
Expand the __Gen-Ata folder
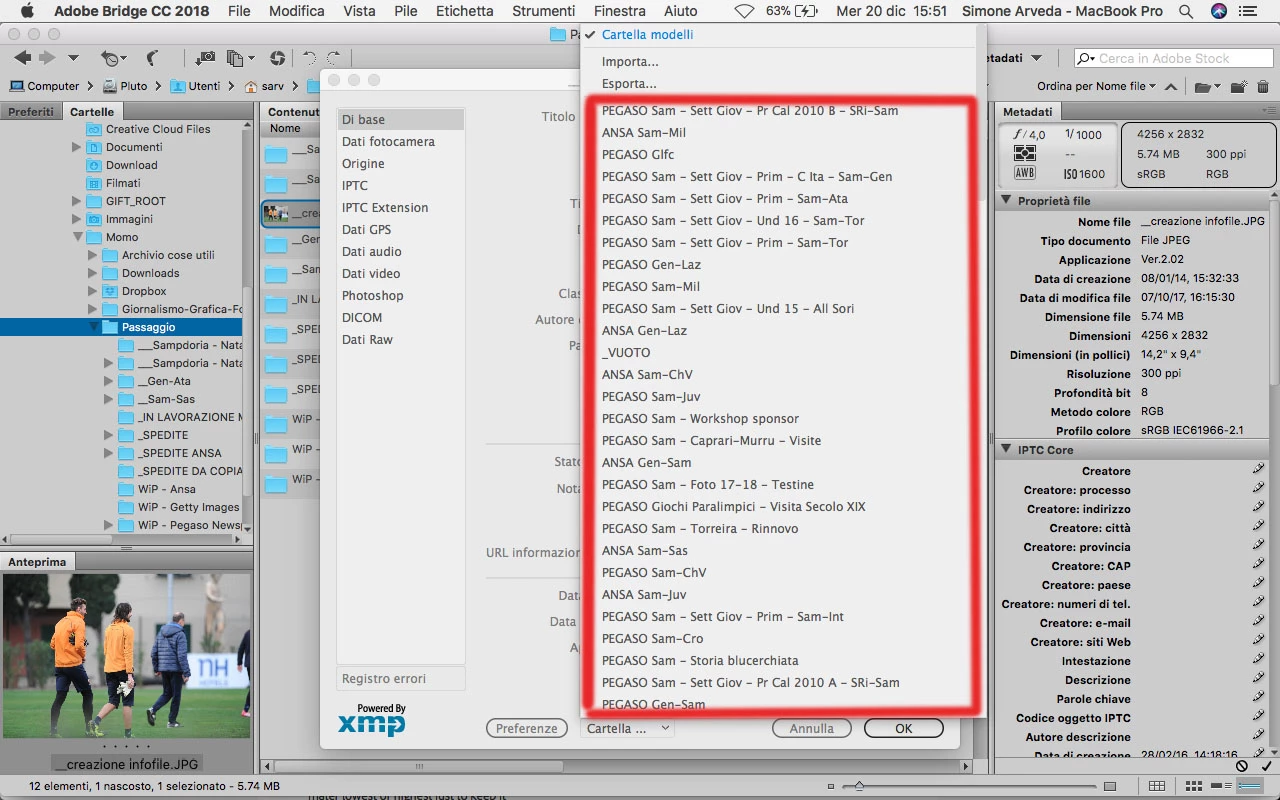pyautogui.click(x=108, y=381)
